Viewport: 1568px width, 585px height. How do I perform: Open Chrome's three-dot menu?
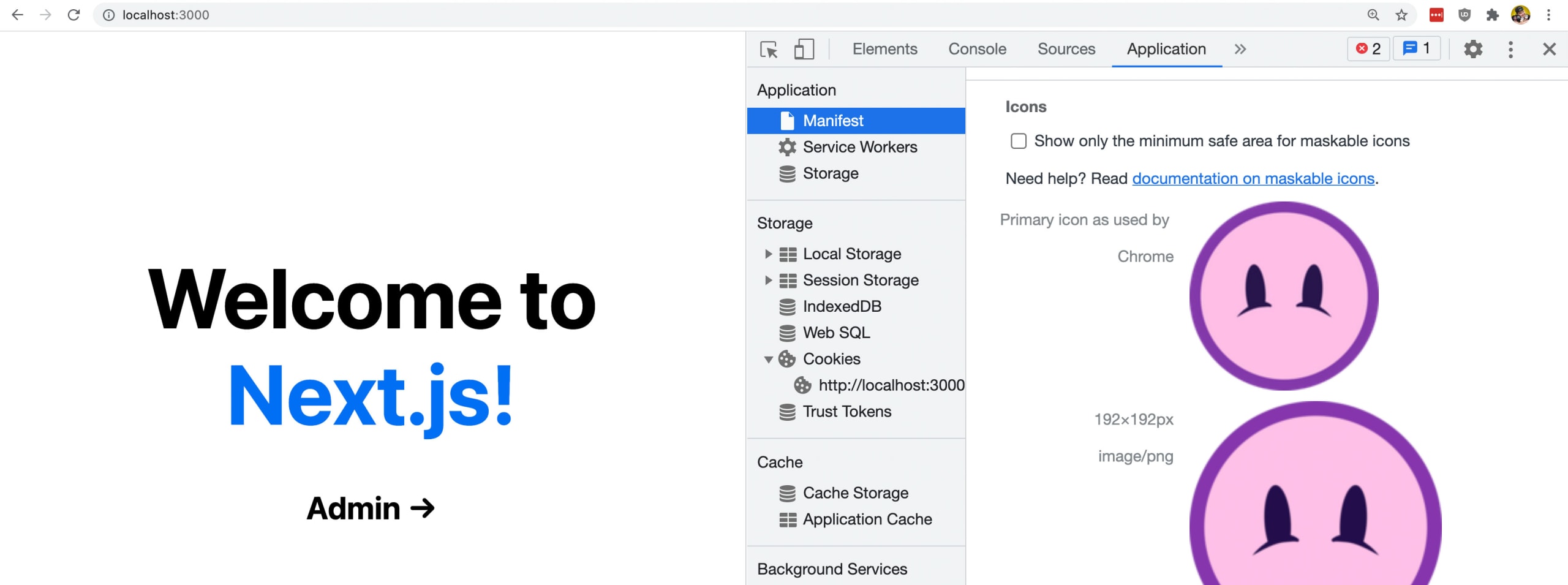(1549, 15)
